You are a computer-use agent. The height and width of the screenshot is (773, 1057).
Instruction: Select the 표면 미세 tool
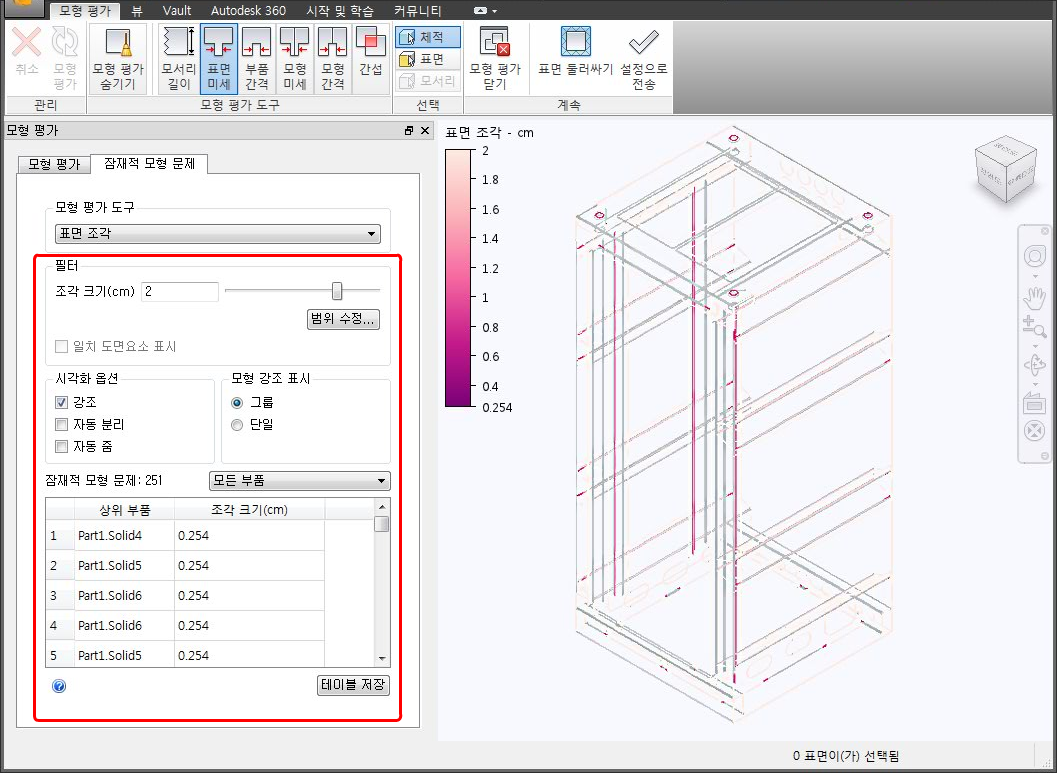point(218,59)
